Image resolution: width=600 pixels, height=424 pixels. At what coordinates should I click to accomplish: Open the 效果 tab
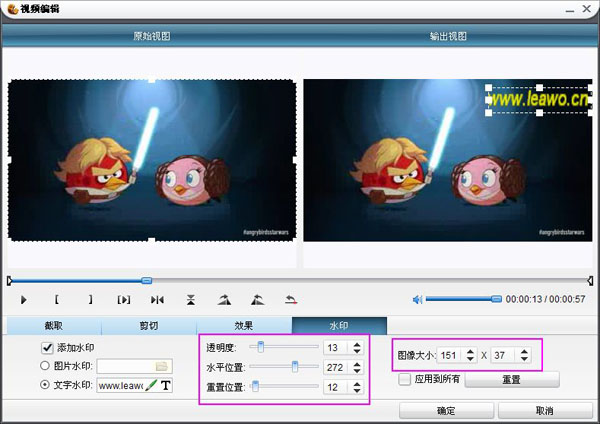point(244,326)
